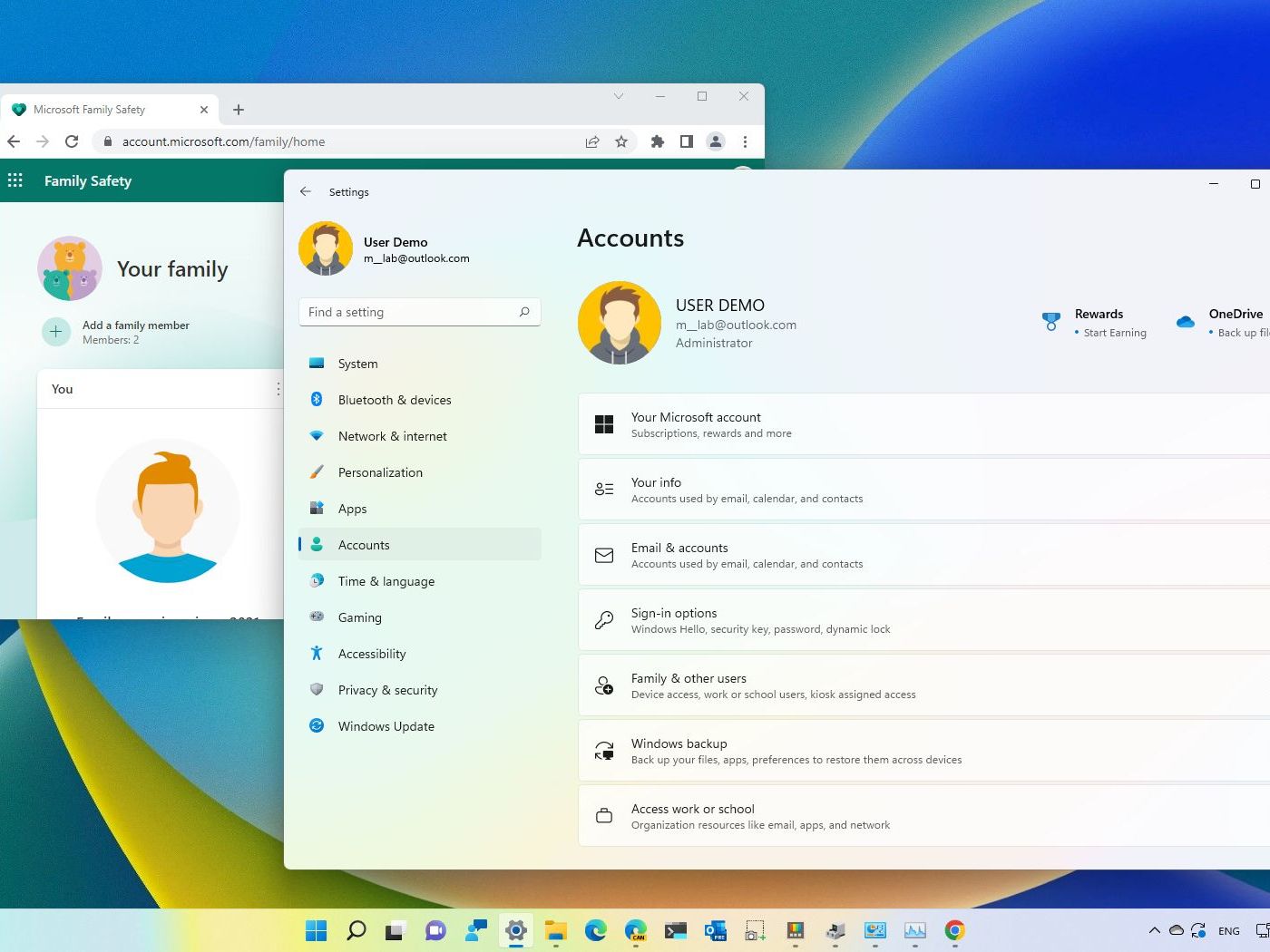This screenshot has height=952, width=1270.
Task: Click the ENG language indicator in tray
Action: coord(1229,931)
